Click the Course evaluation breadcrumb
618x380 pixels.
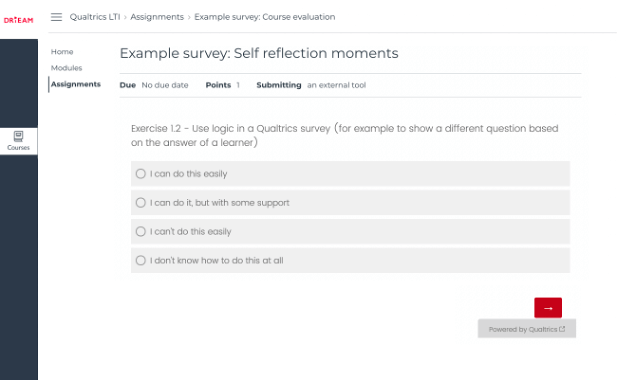264,17
